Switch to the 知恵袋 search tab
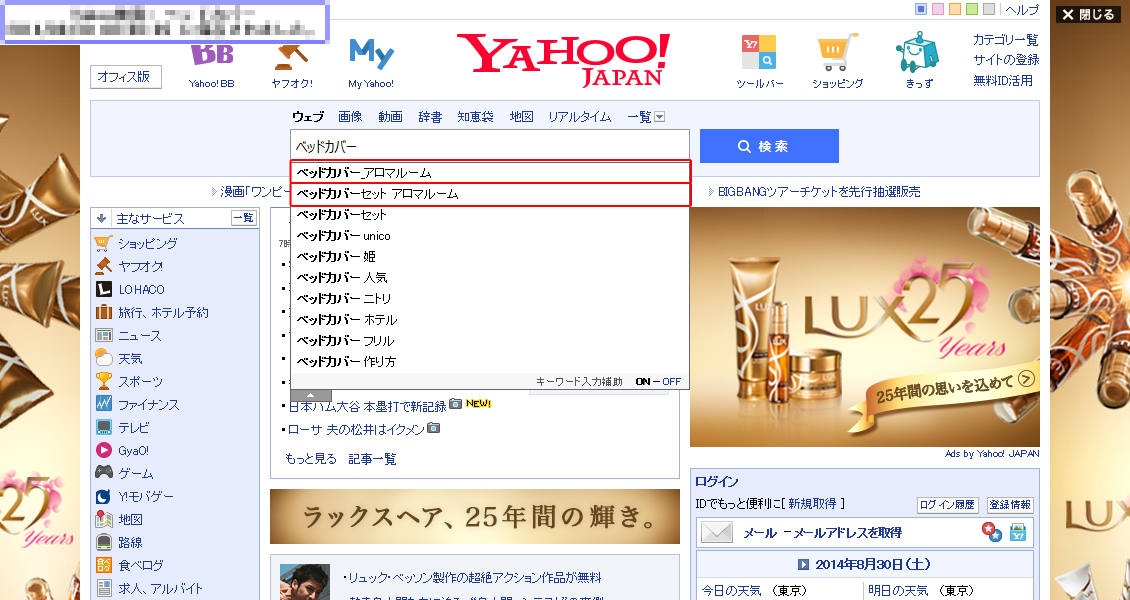1130x600 pixels. click(476, 117)
